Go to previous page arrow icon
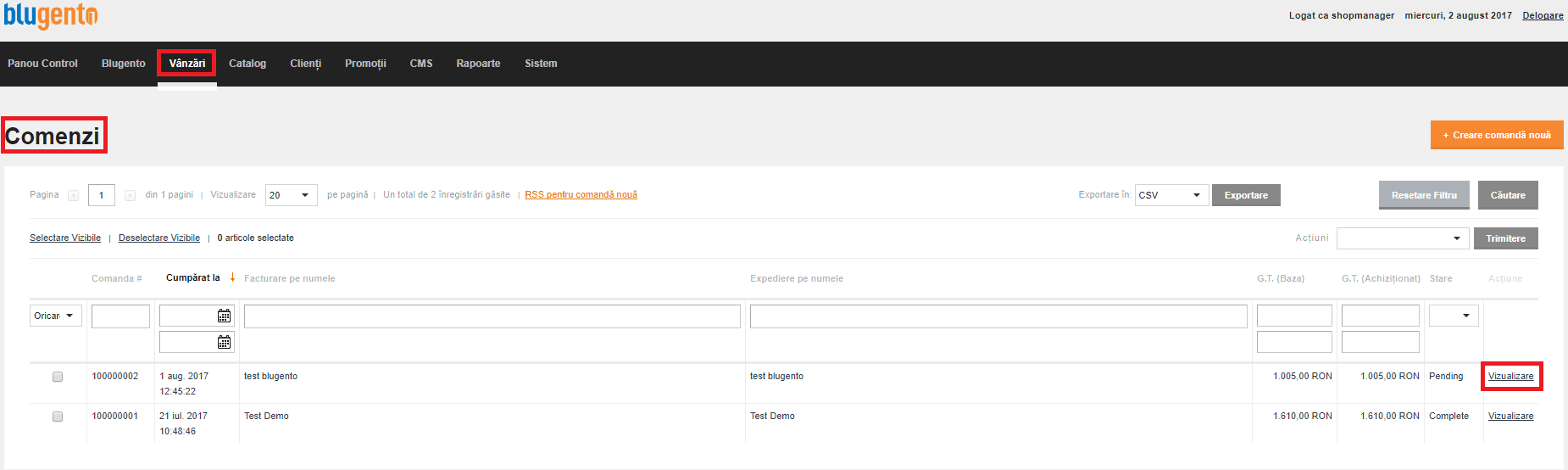1568x470 pixels. [x=73, y=195]
